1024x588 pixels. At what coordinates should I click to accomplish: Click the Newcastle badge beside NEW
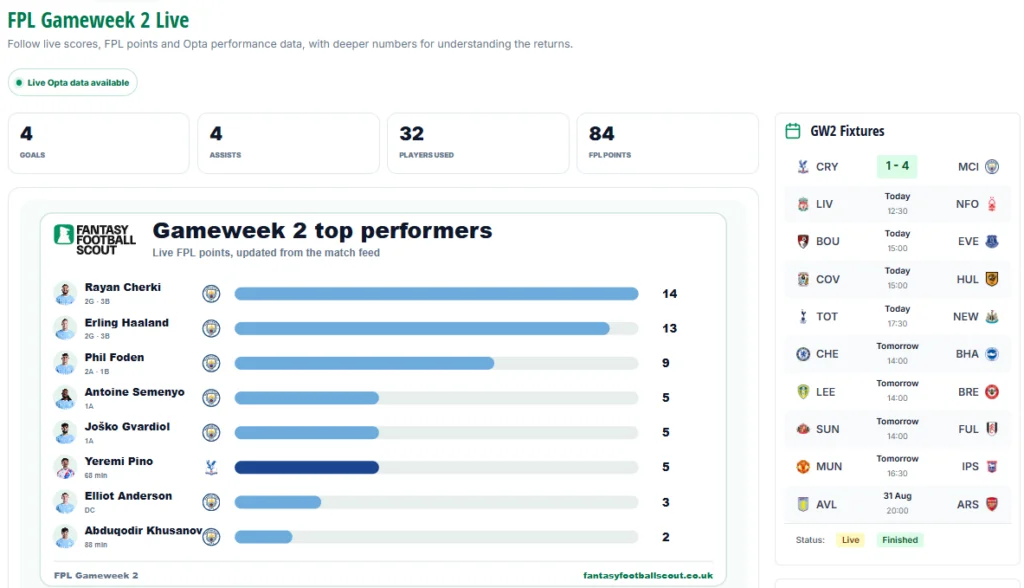pyautogui.click(x=992, y=316)
